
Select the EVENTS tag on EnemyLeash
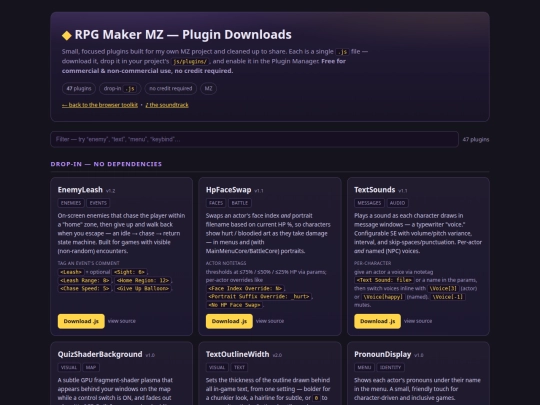tap(98, 203)
